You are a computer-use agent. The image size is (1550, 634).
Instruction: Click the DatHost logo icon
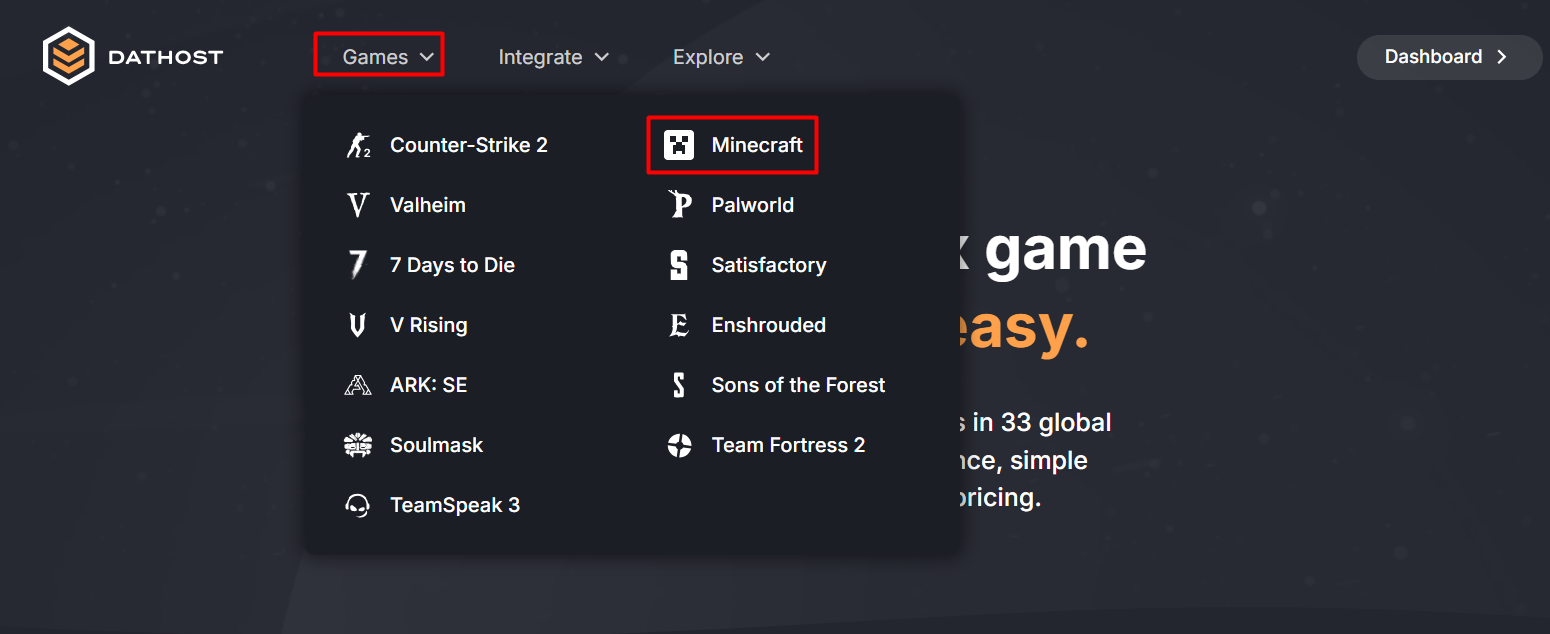(69, 56)
